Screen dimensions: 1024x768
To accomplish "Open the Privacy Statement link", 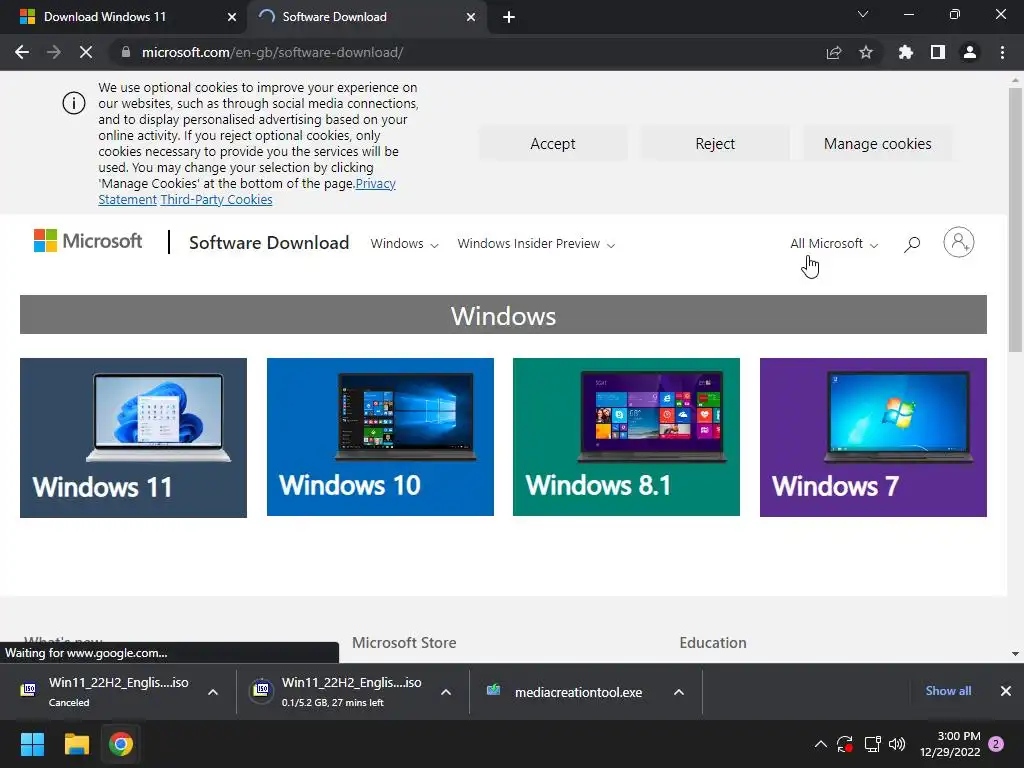I will (x=376, y=184).
